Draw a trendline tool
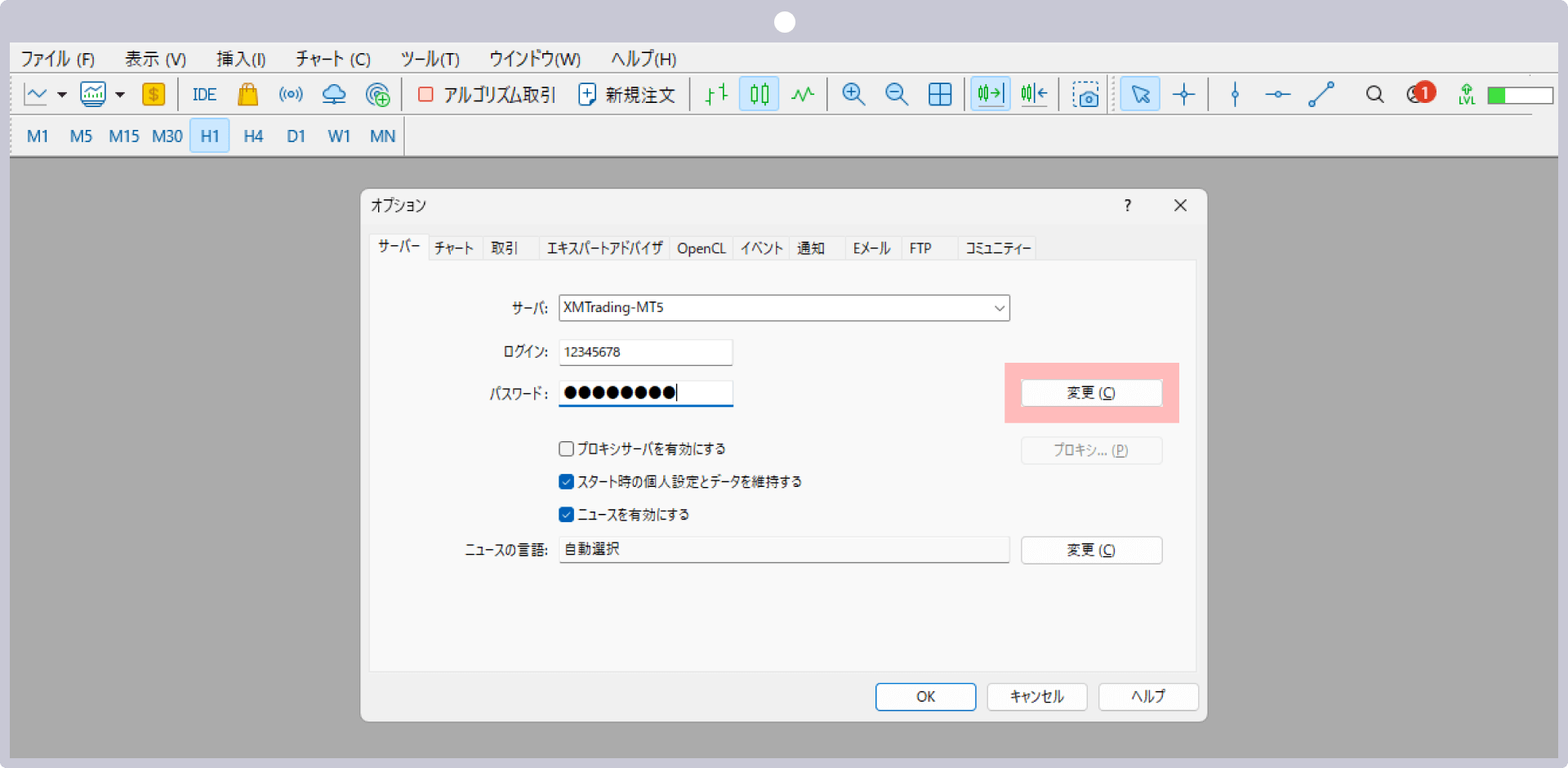 (x=1321, y=95)
